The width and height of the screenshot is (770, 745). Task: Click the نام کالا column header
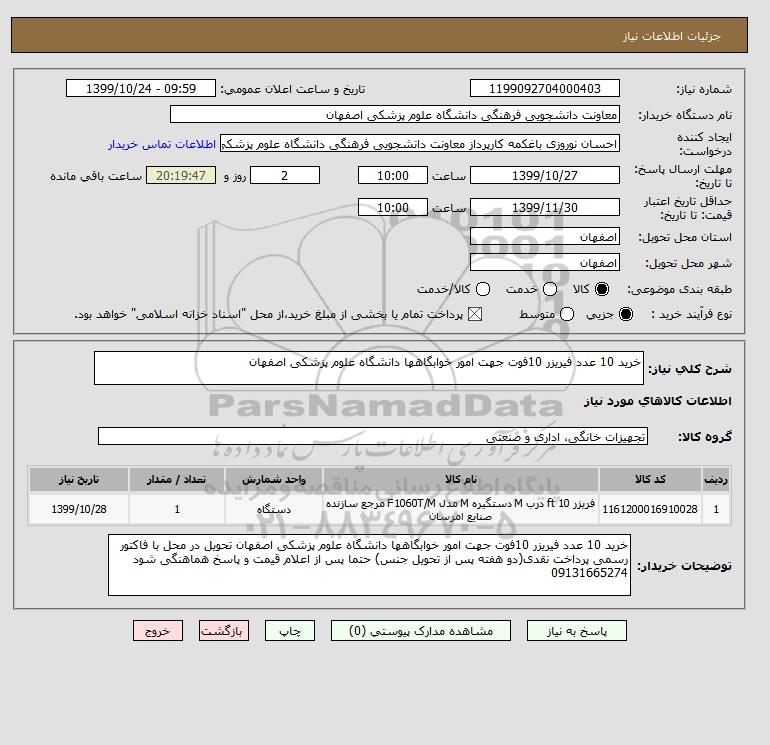point(461,479)
